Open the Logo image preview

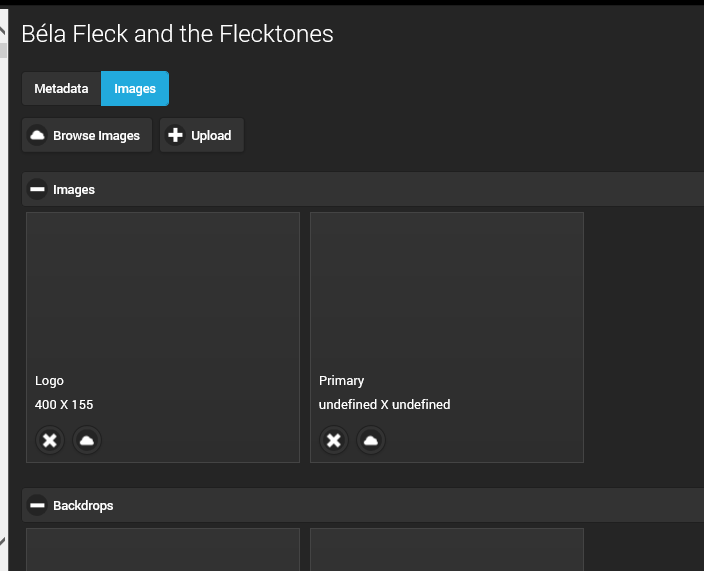tap(163, 290)
